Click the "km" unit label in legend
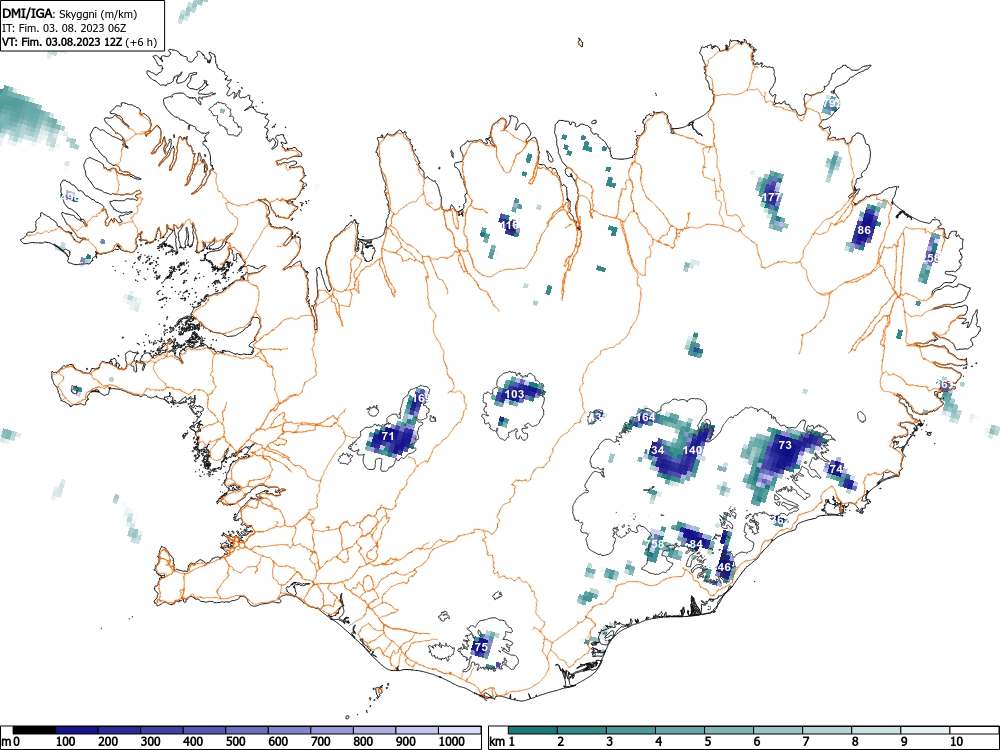 coord(497,742)
